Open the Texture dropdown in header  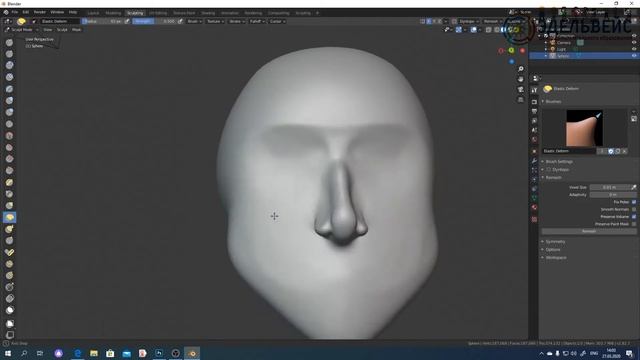[215, 21]
